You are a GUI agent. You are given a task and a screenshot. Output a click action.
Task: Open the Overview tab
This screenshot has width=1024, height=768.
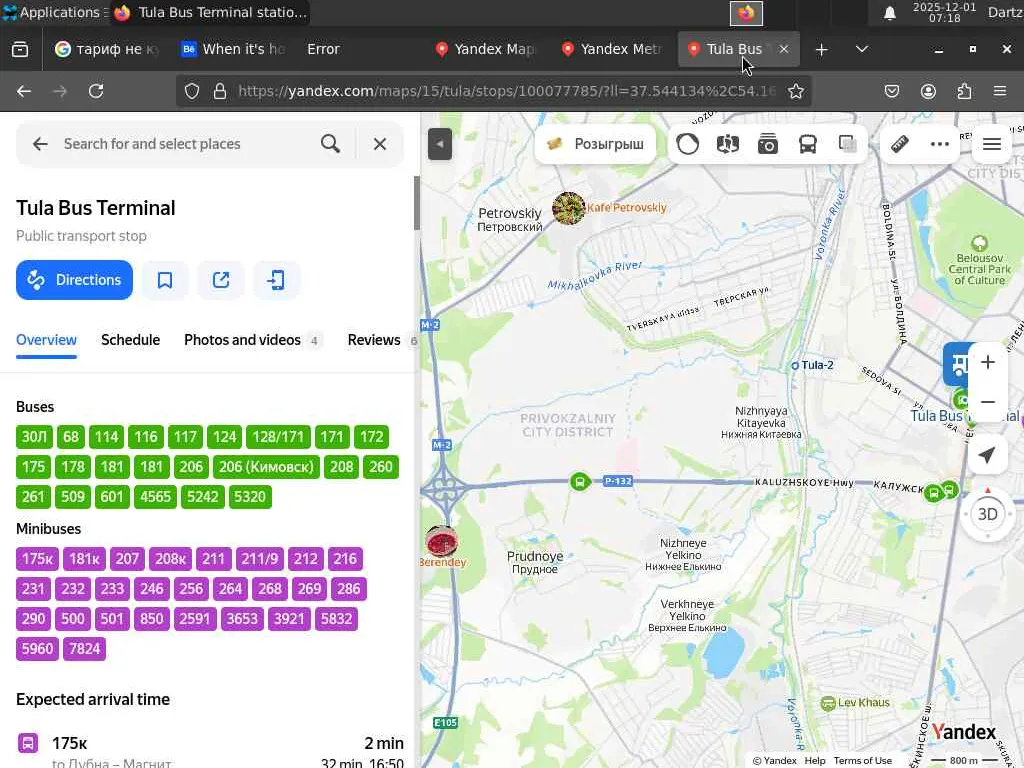coord(46,340)
